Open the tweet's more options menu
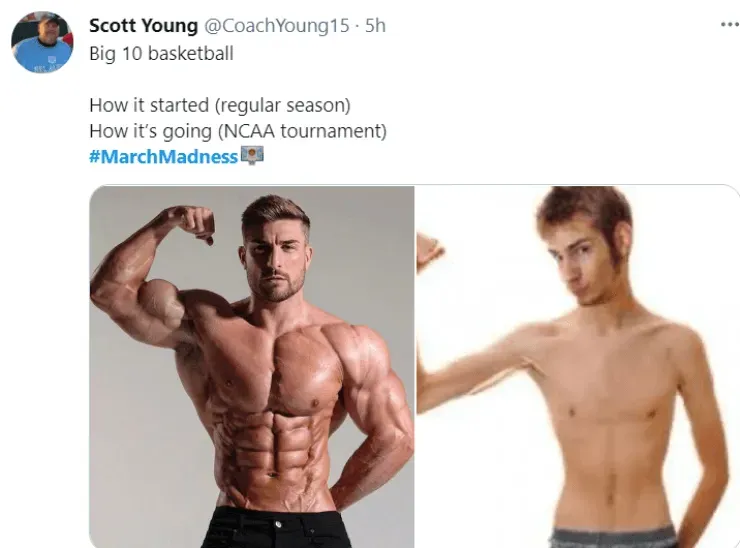The image size is (740, 548). (x=730, y=25)
